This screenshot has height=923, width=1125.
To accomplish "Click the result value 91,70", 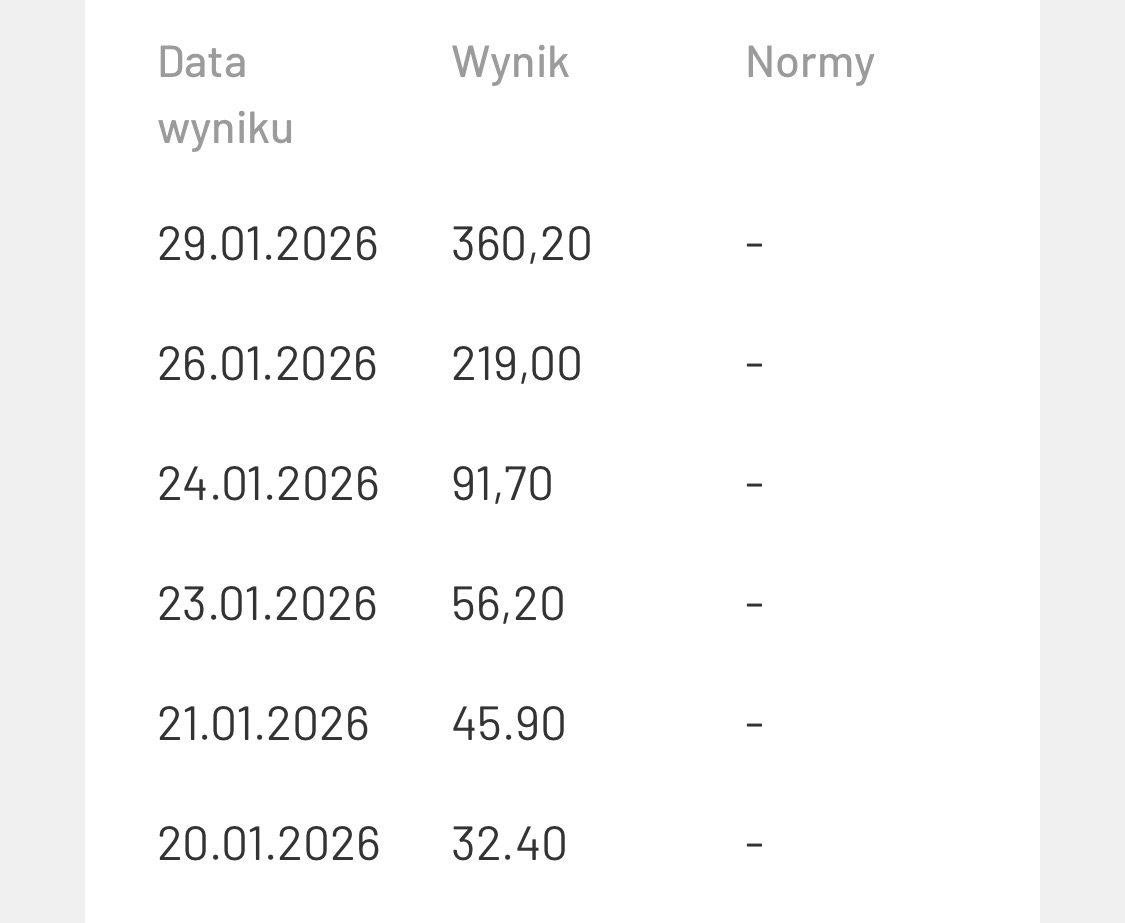I will point(502,484).
